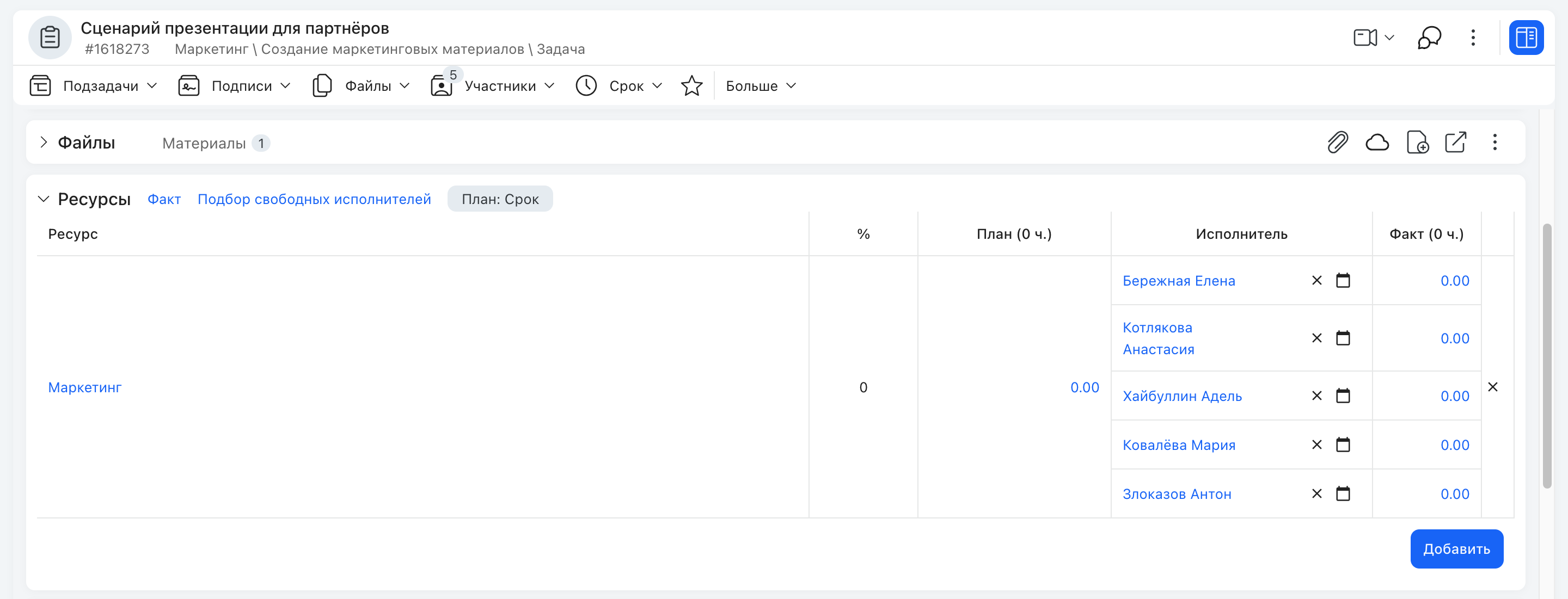1568x599 pixels.
Task: Click the План (0 ч.) column header
Action: coord(1014,234)
